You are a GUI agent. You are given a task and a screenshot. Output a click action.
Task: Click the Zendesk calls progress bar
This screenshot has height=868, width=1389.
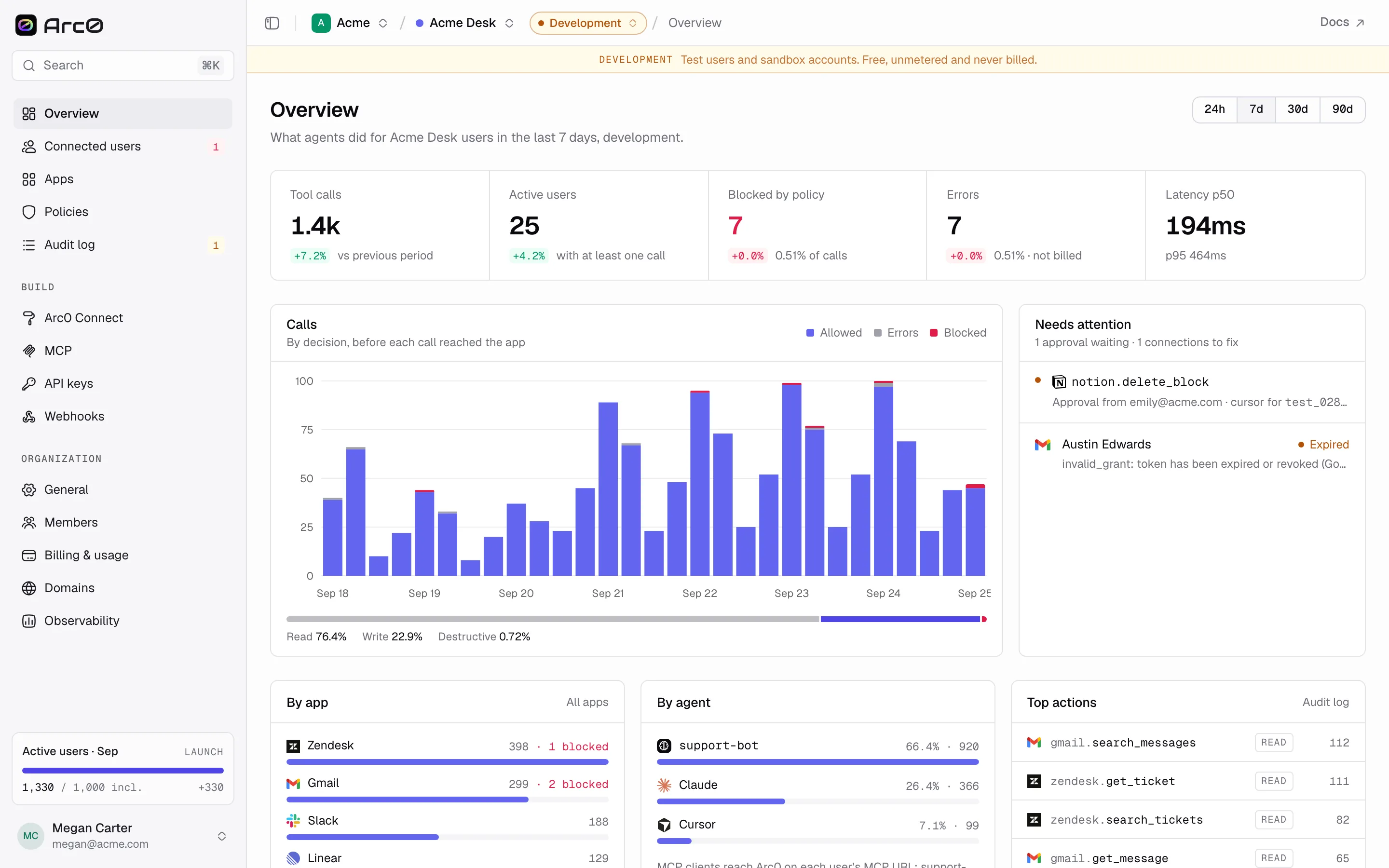pos(447,762)
